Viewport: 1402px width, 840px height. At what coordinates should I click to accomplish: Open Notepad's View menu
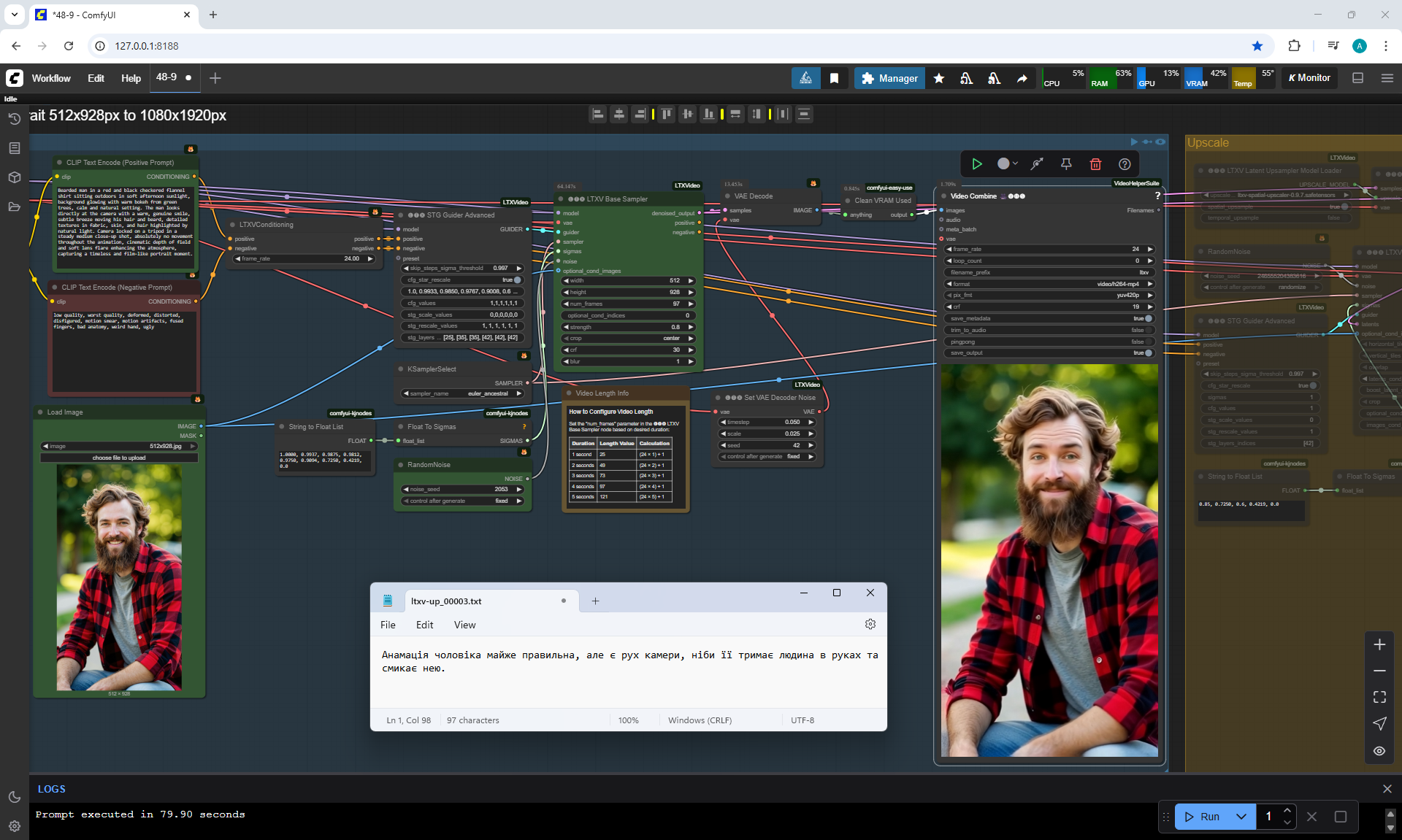pos(464,625)
